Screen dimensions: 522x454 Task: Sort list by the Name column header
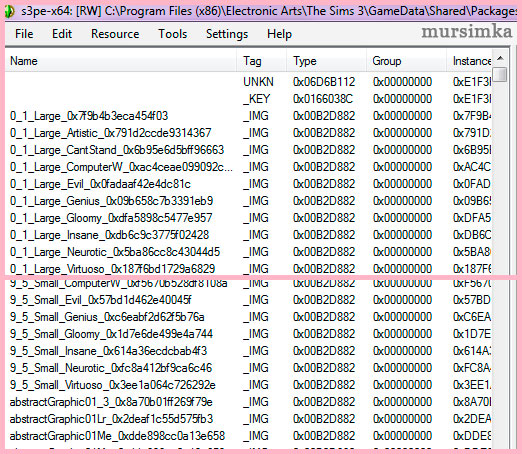121,61
